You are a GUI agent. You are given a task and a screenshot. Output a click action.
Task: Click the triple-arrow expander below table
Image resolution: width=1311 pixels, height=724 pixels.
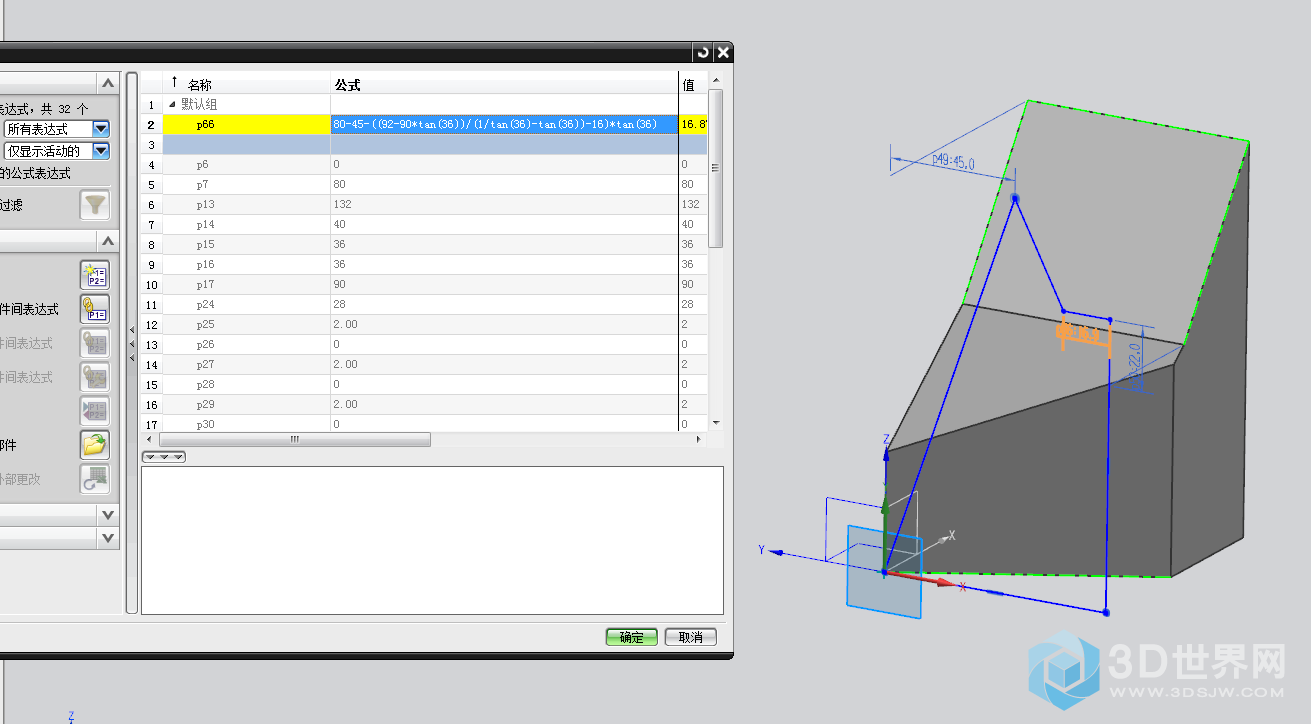[164, 457]
